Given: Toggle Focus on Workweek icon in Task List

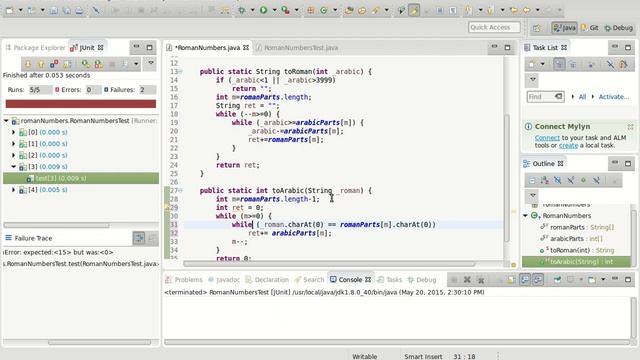Looking at the screenshot, I should [x=591, y=64].
